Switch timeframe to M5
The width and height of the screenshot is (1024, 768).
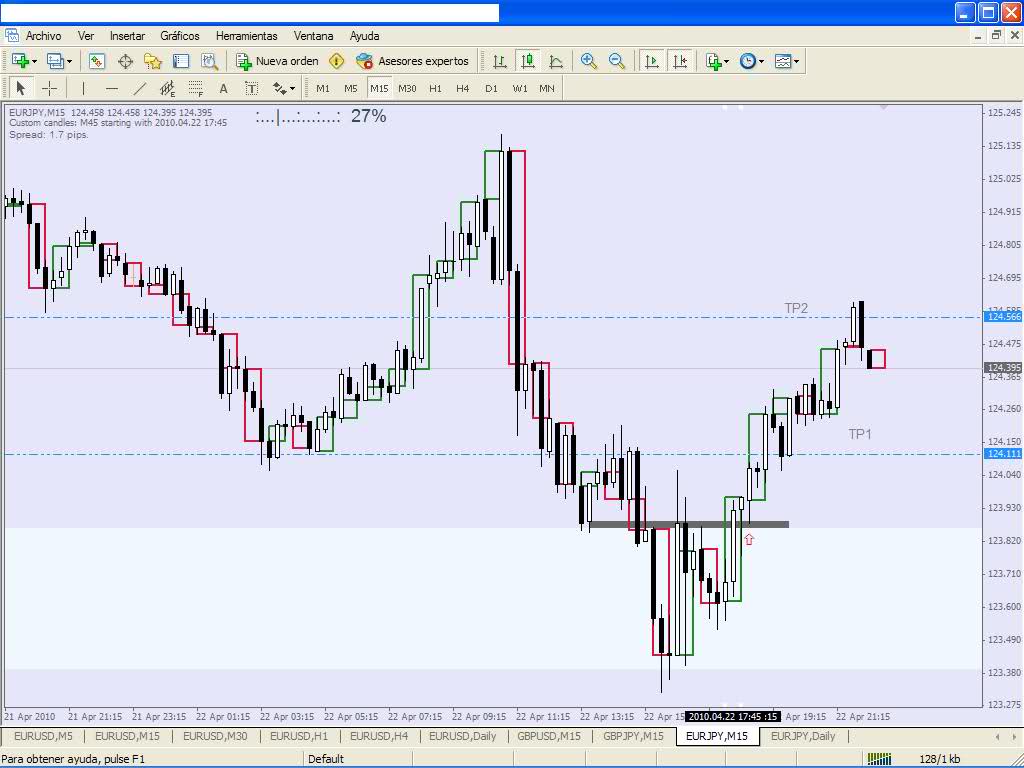[351, 88]
